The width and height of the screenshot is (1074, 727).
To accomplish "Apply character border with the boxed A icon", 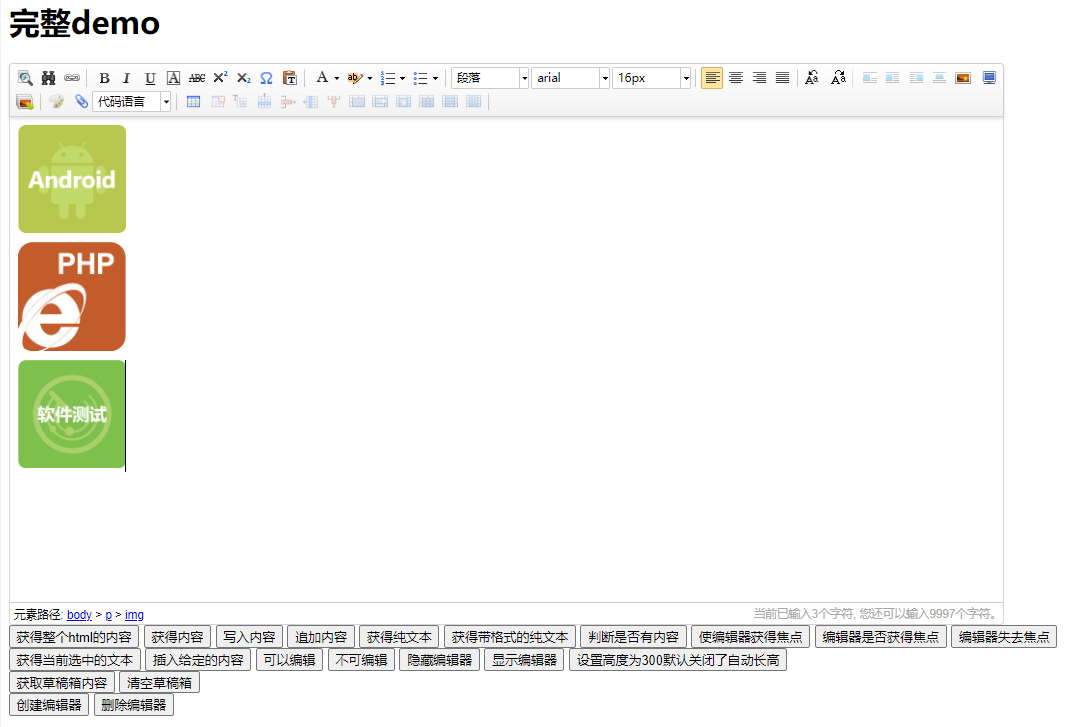I will pos(173,78).
